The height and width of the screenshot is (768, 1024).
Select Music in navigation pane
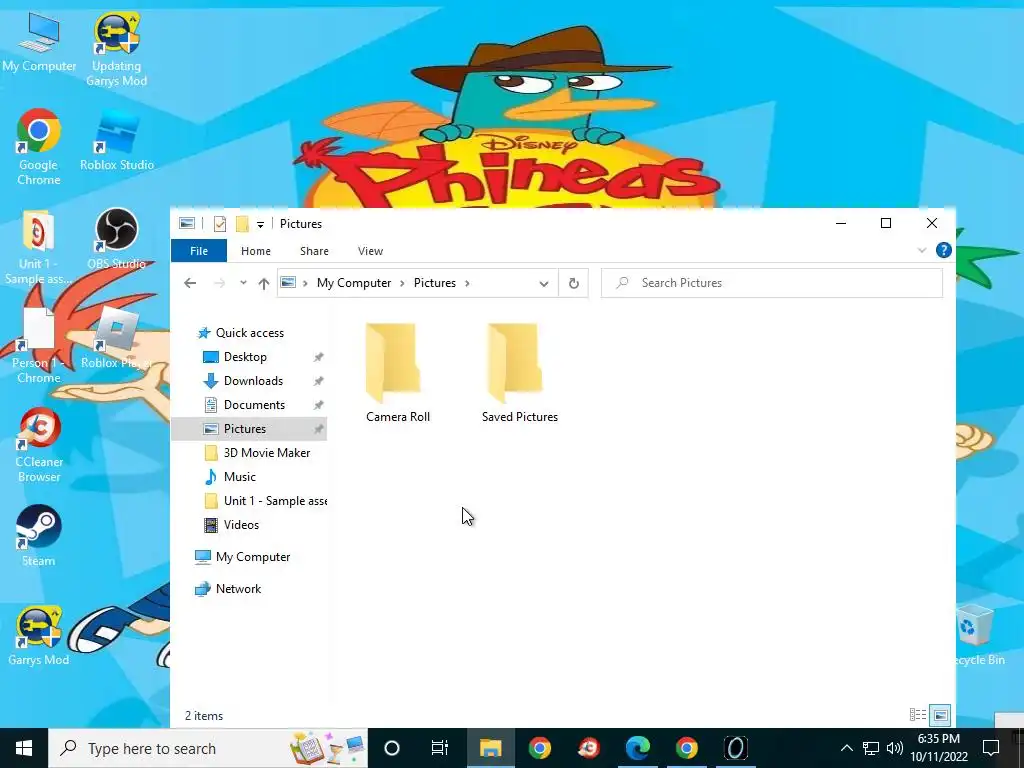pyautogui.click(x=239, y=477)
